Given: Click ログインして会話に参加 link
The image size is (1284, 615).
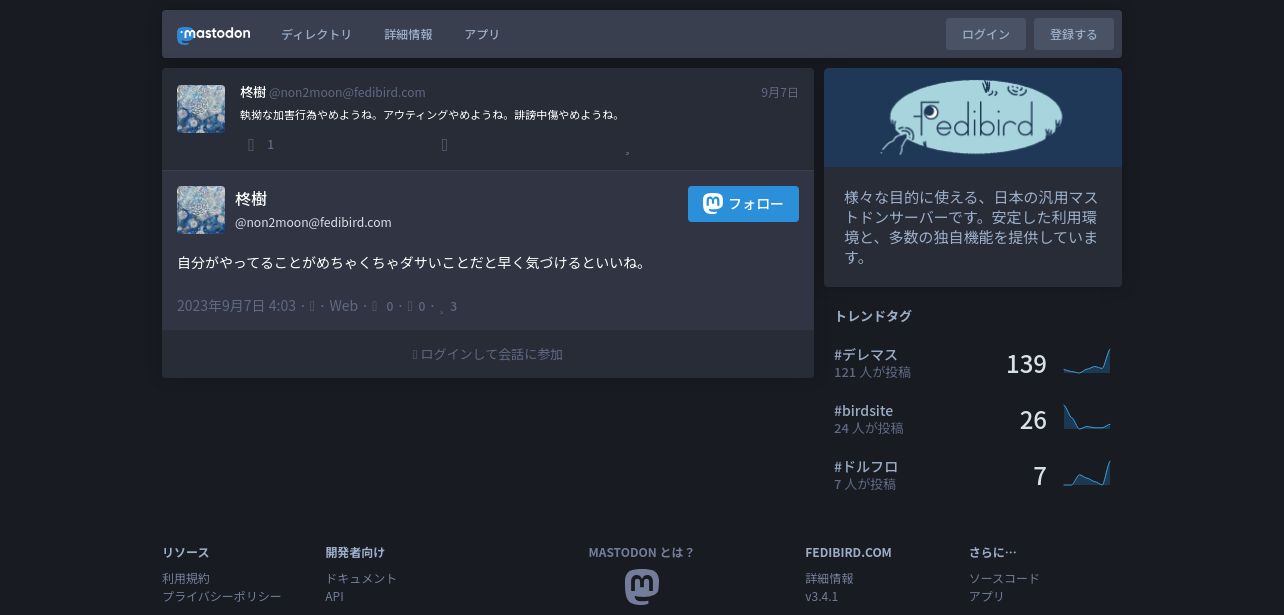Looking at the screenshot, I should pos(488,354).
